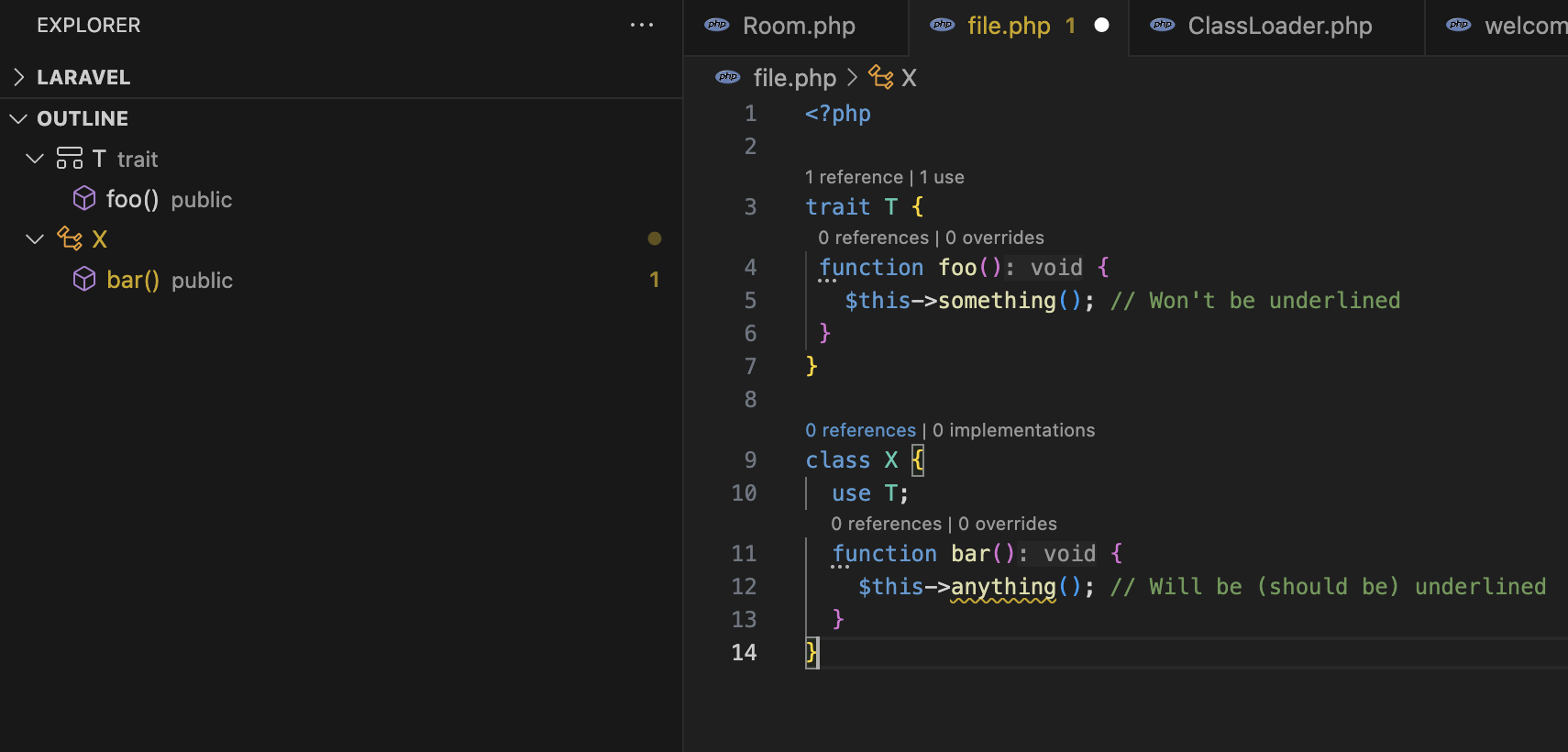
Task: Collapse the T trait outline node
Action: pyautogui.click(x=35, y=159)
